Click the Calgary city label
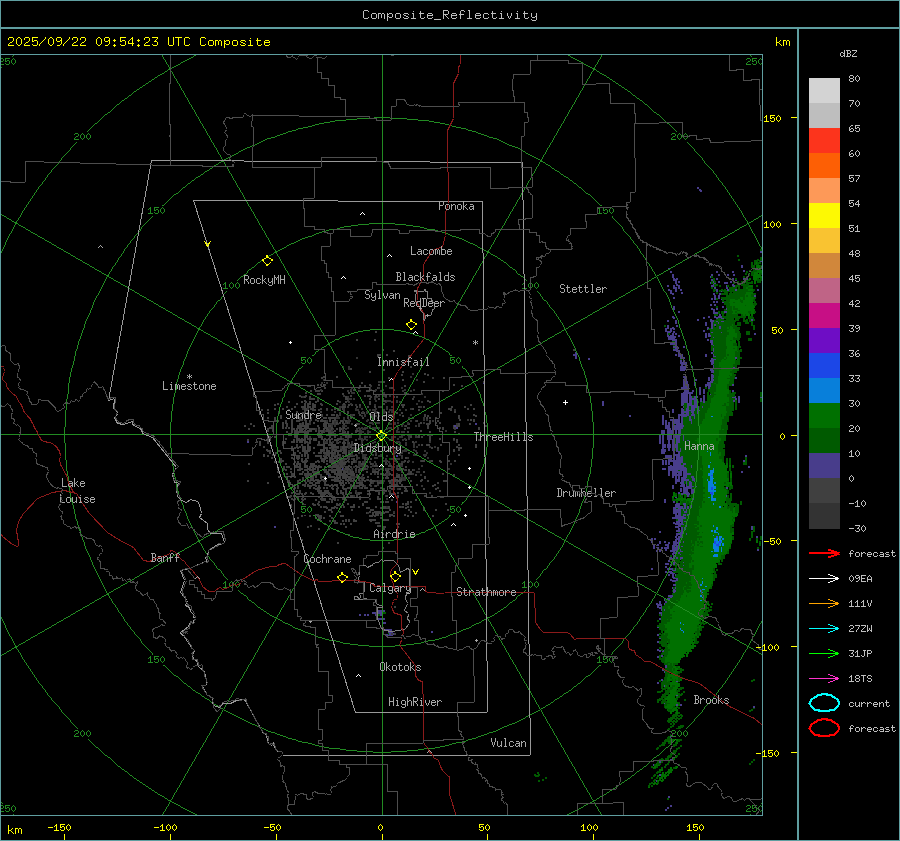900x841 pixels. click(389, 589)
